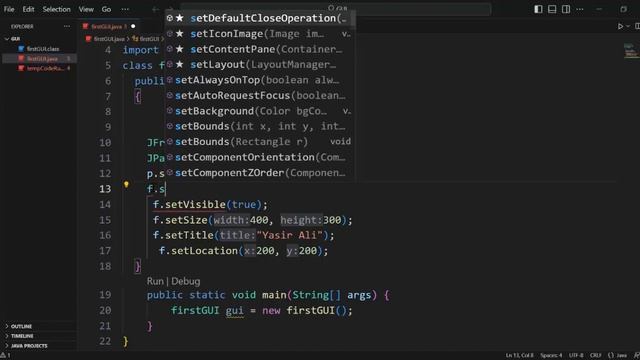Click the method icon beside setBackground
The width and height of the screenshot is (640, 360).
point(170,111)
